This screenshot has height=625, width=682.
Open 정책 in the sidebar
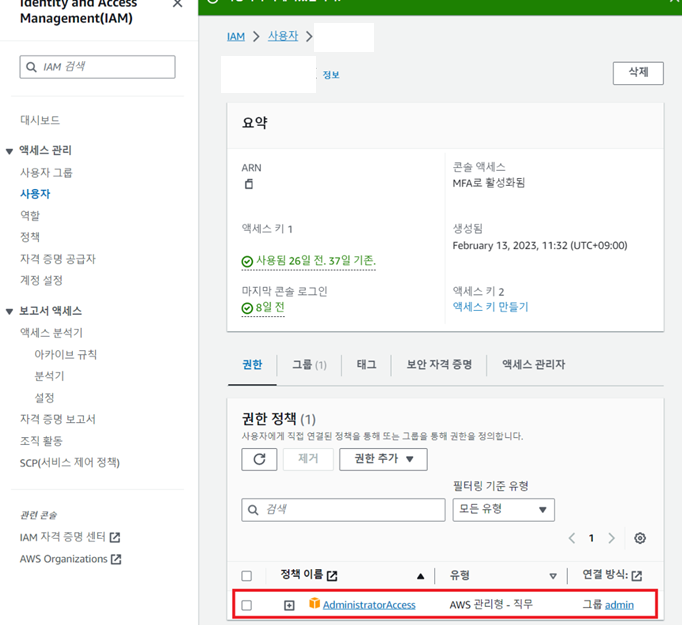tap(30, 237)
